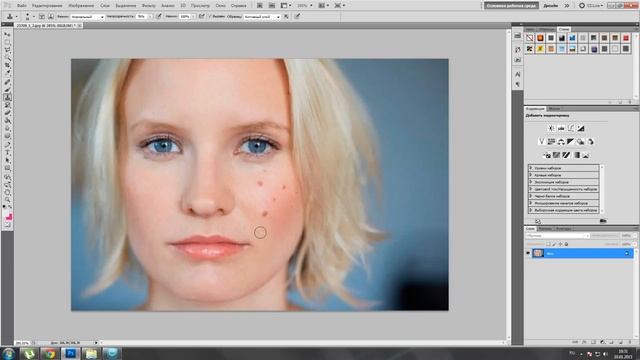Image resolution: width=640 pixels, height=360 pixels.
Task: Toggle lock all in Layers panel
Action: [566, 244]
